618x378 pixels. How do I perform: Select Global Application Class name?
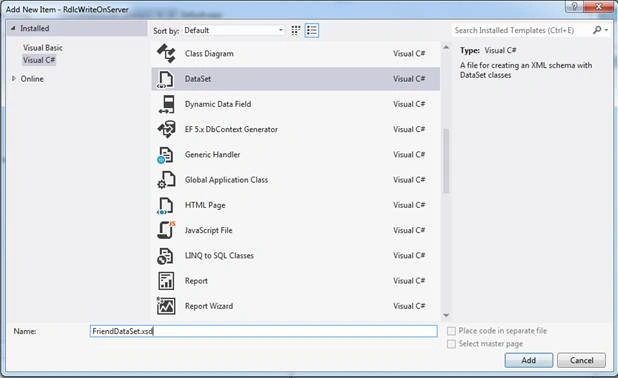pyautogui.click(x=226, y=180)
